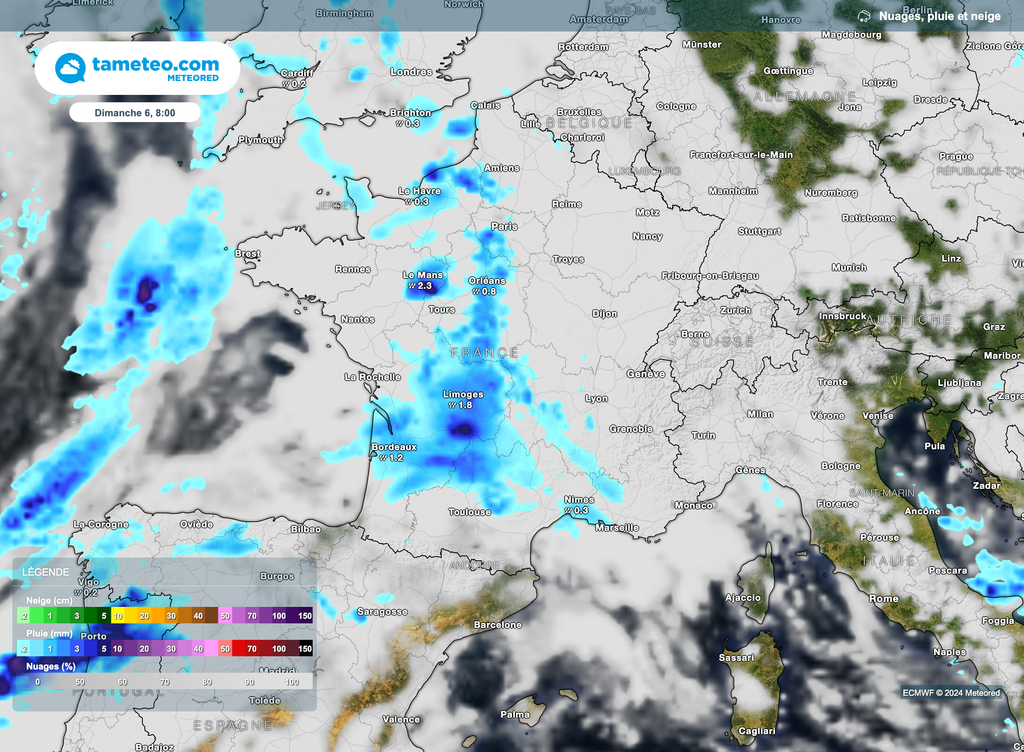Pick the yellow 10 cm swatch in Neige scale
Viewport: 1024px width, 752px height.
pyautogui.click(x=117, y=617)
